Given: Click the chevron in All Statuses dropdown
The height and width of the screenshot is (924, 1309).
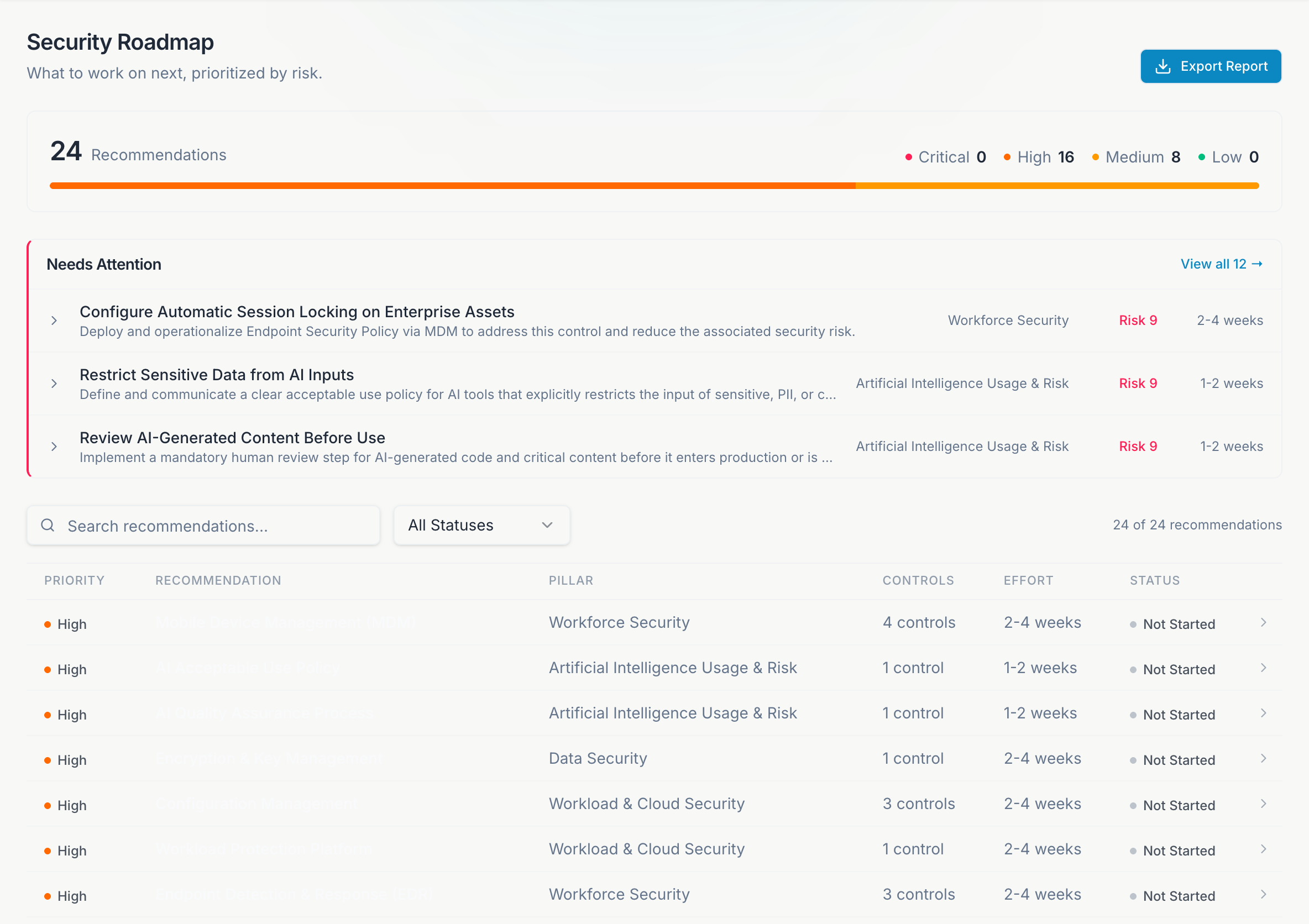Looking at the screenshot, I should (x=547, y=525).
